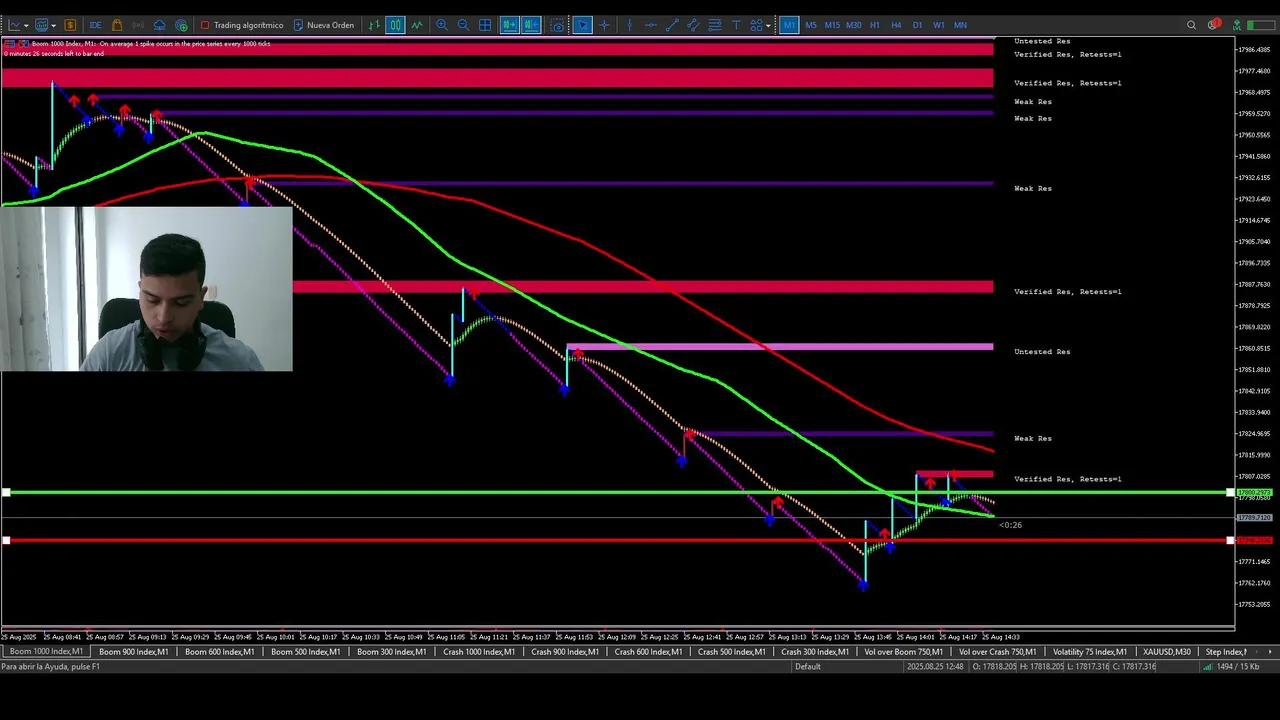
Task: Open the profiles dropdown arrow
Action: [x=53, y=25]
